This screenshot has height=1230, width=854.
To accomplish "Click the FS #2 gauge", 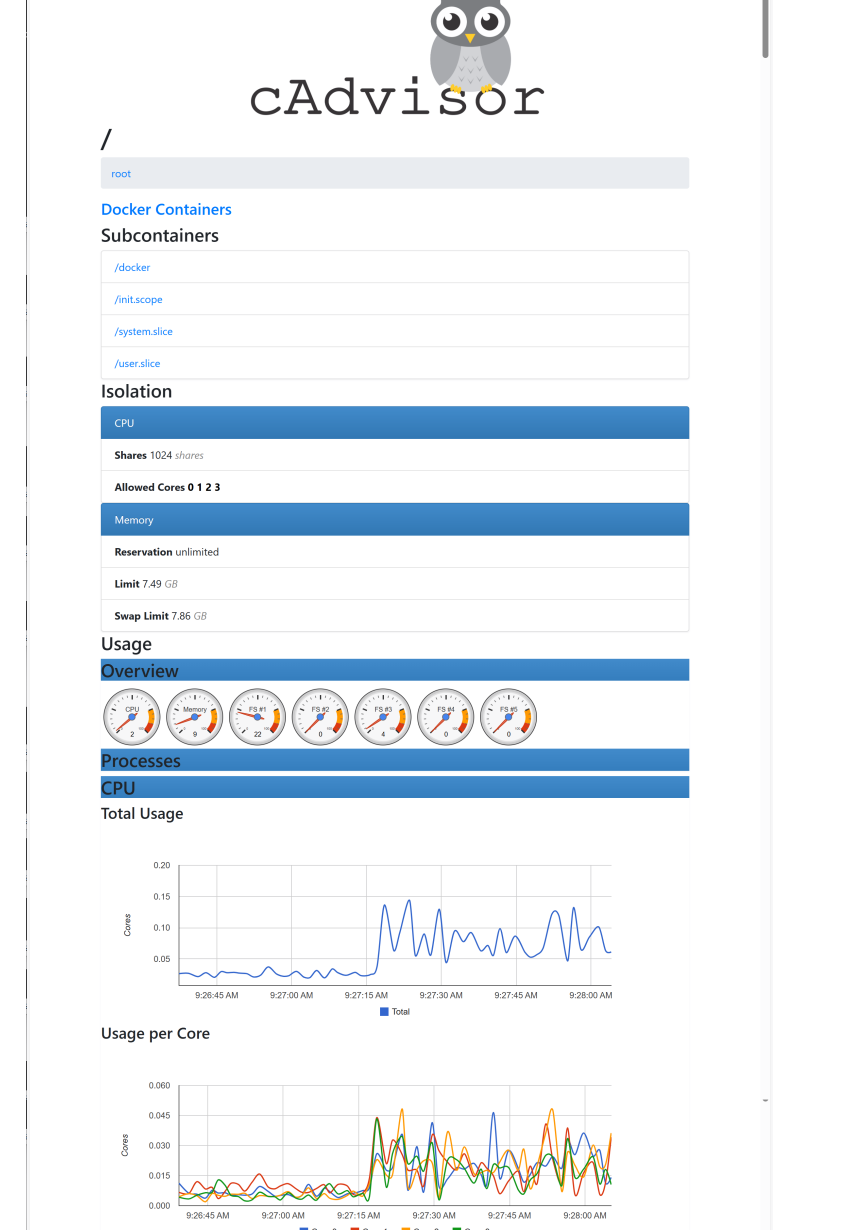I will [321, 717].
